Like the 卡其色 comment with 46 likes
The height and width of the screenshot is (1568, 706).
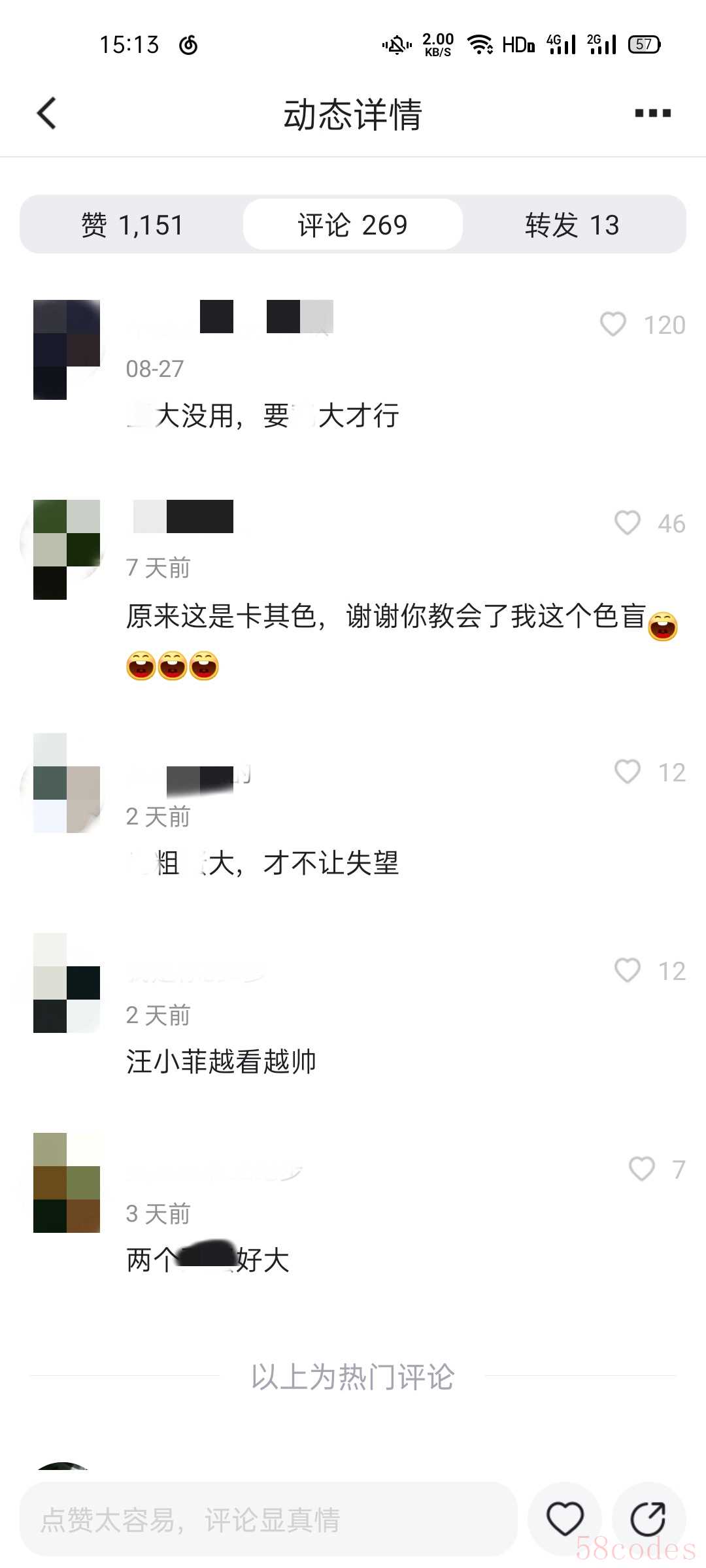pyautogui.click(x=627, y=523)
